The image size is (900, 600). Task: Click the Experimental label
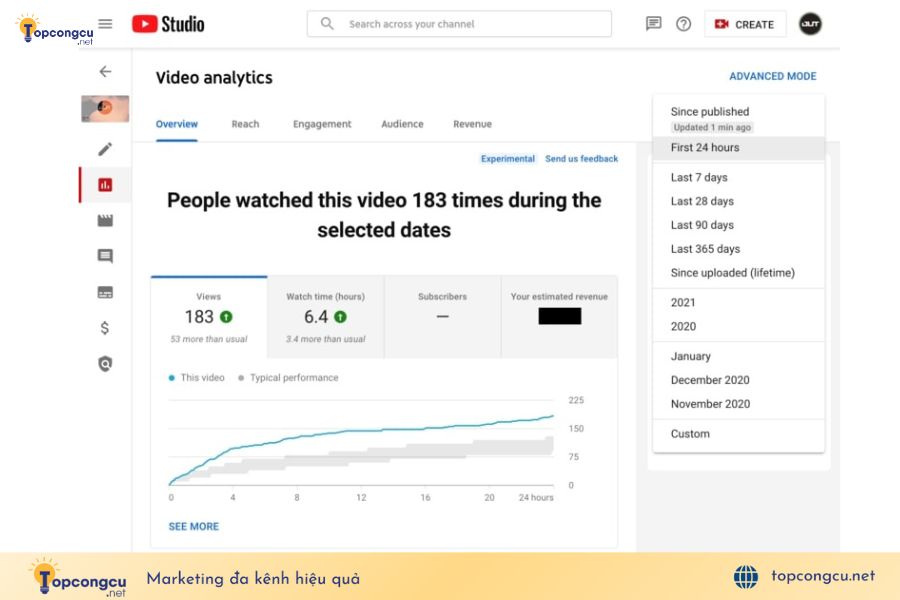pos(507,159)
